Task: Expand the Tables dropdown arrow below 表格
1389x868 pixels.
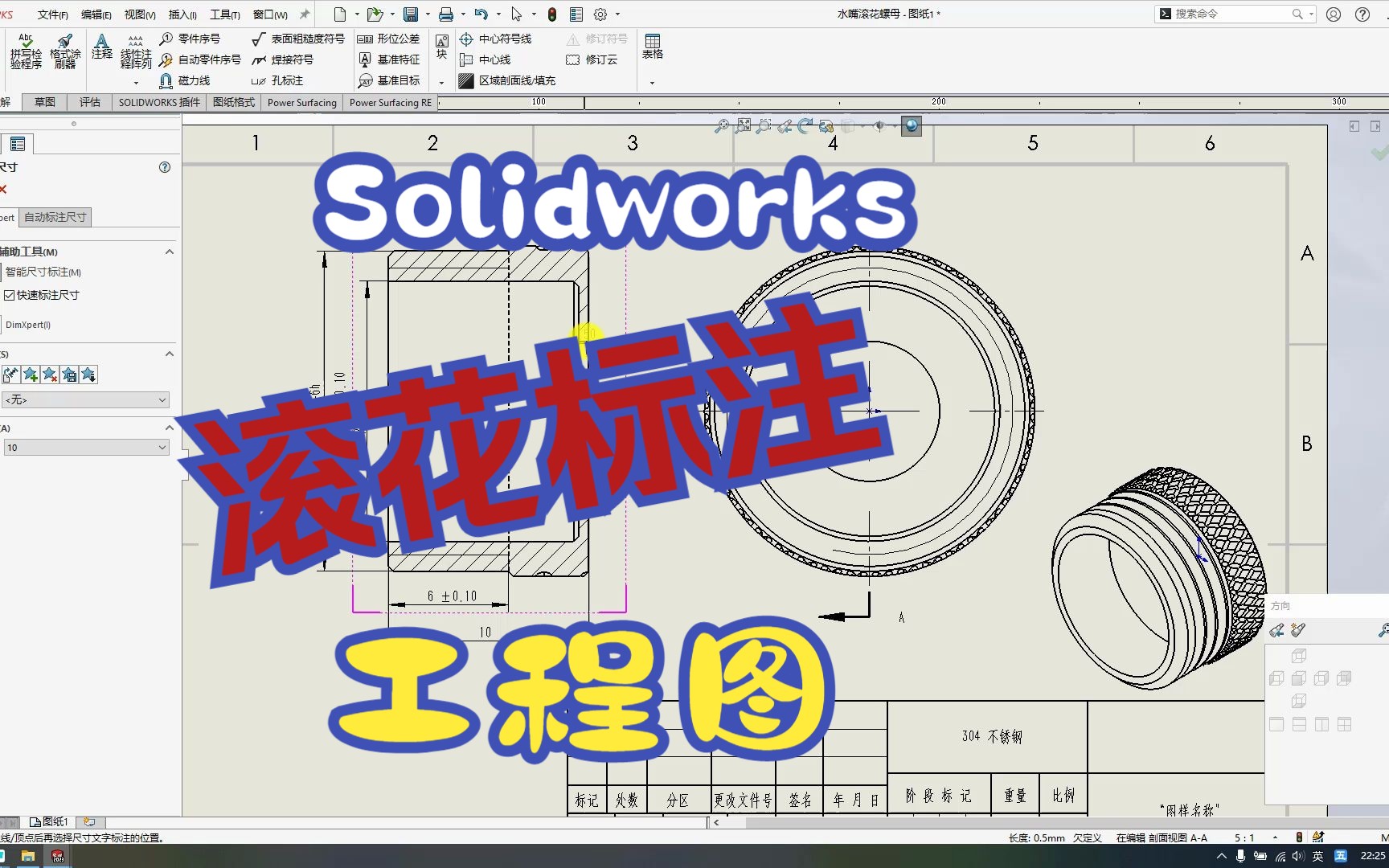Action: 652,83
